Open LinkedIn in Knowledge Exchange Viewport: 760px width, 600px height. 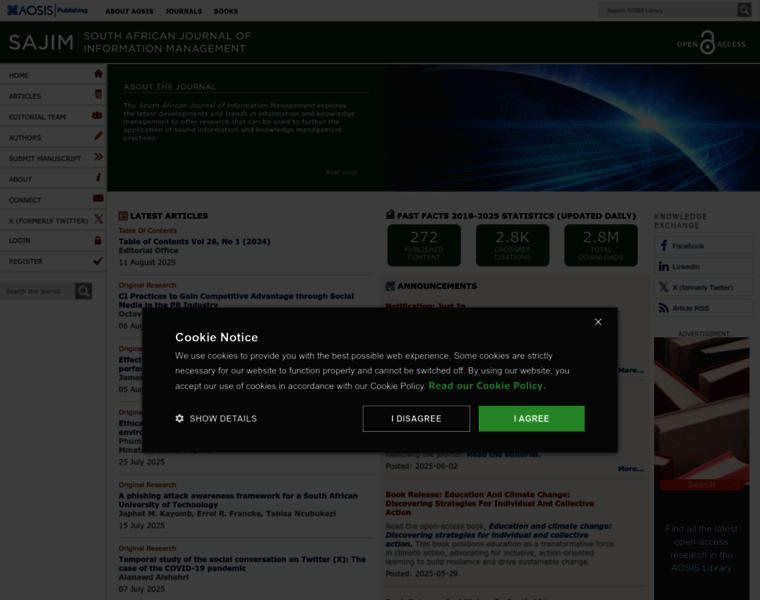click(703, 267)
